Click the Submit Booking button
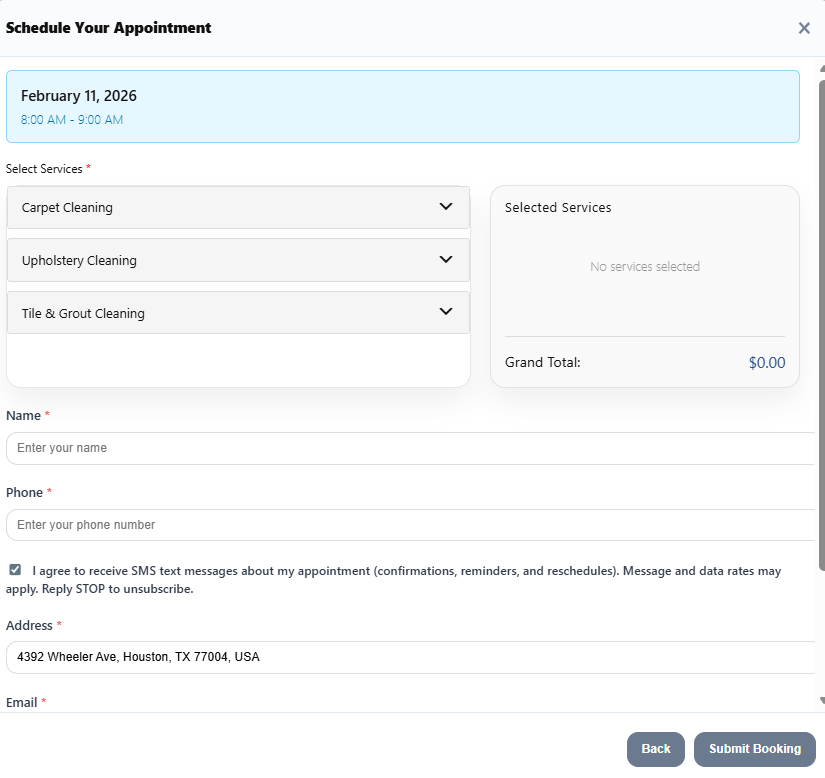Viewport: 825px width, 778px height. pos(754,749)
